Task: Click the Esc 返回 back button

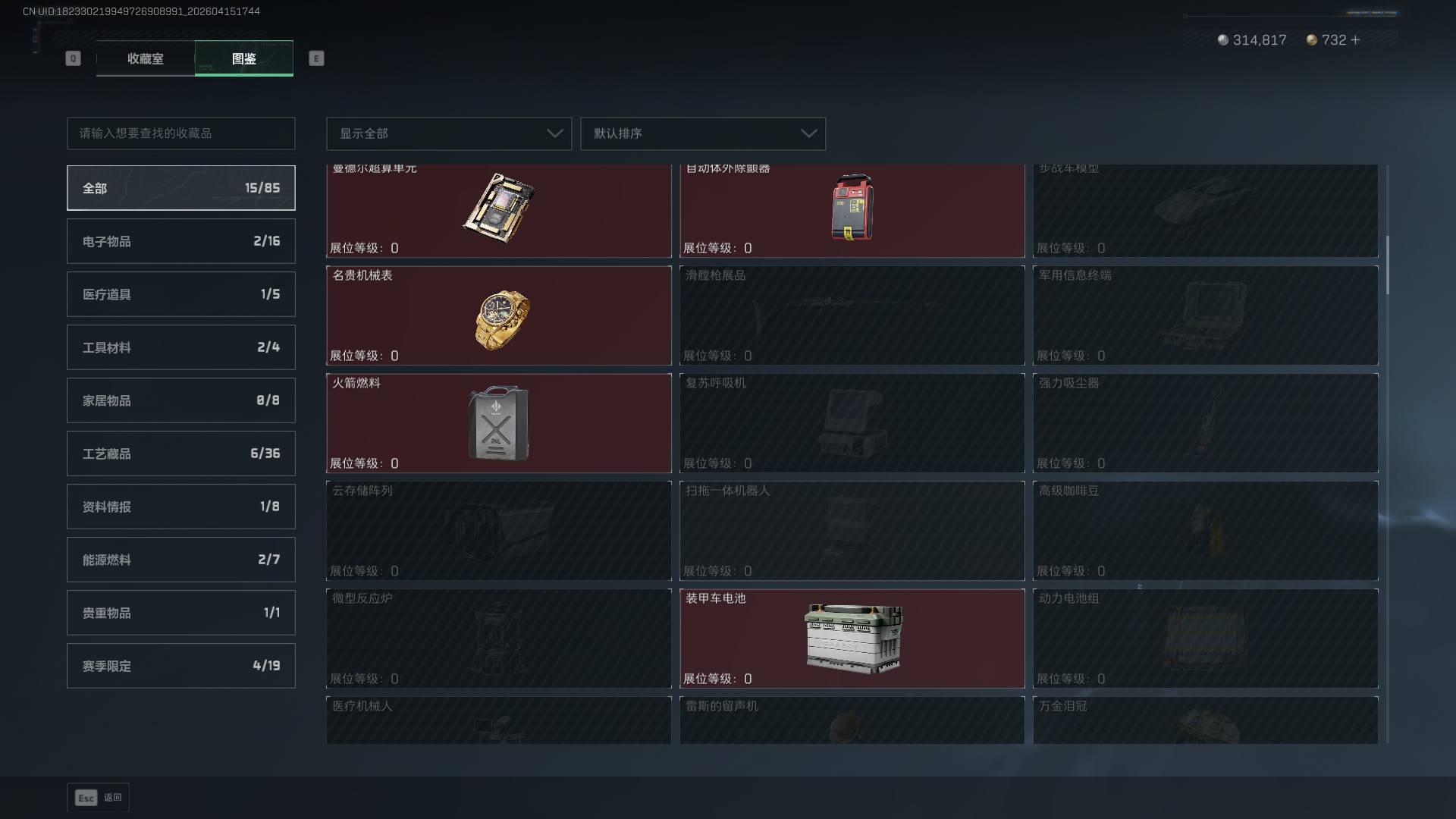Action: tap(99, 798)
